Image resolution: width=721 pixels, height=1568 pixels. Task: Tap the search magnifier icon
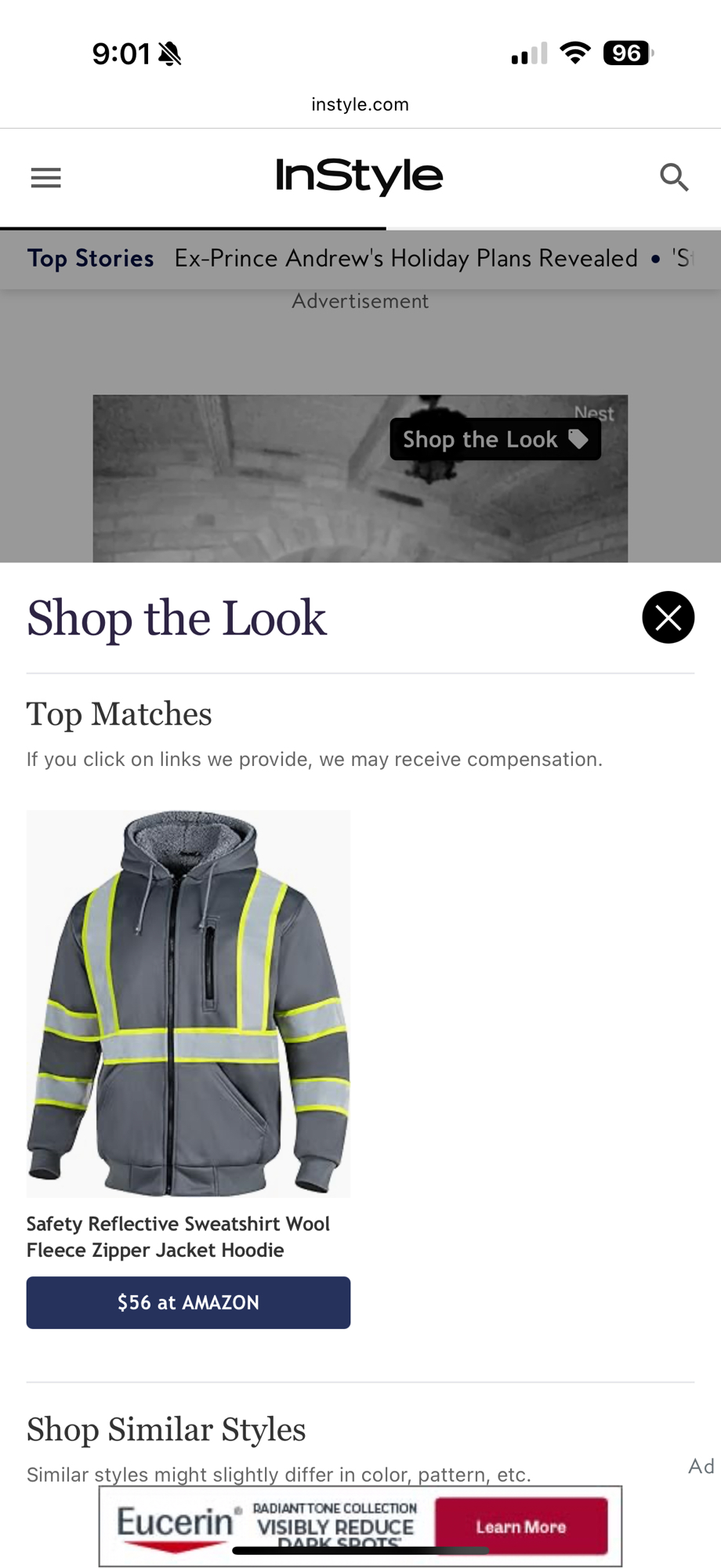(x=674, y=177)
